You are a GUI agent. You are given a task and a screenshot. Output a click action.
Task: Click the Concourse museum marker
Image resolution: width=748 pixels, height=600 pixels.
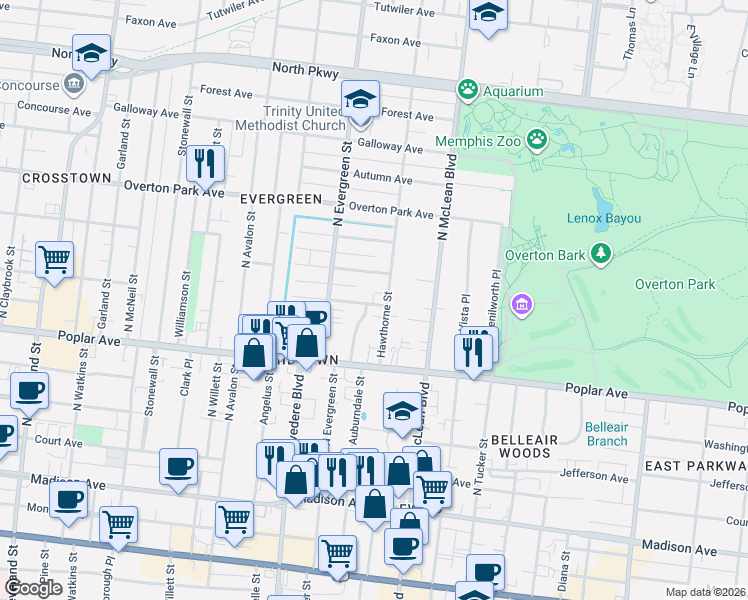(x=74, y=84)
